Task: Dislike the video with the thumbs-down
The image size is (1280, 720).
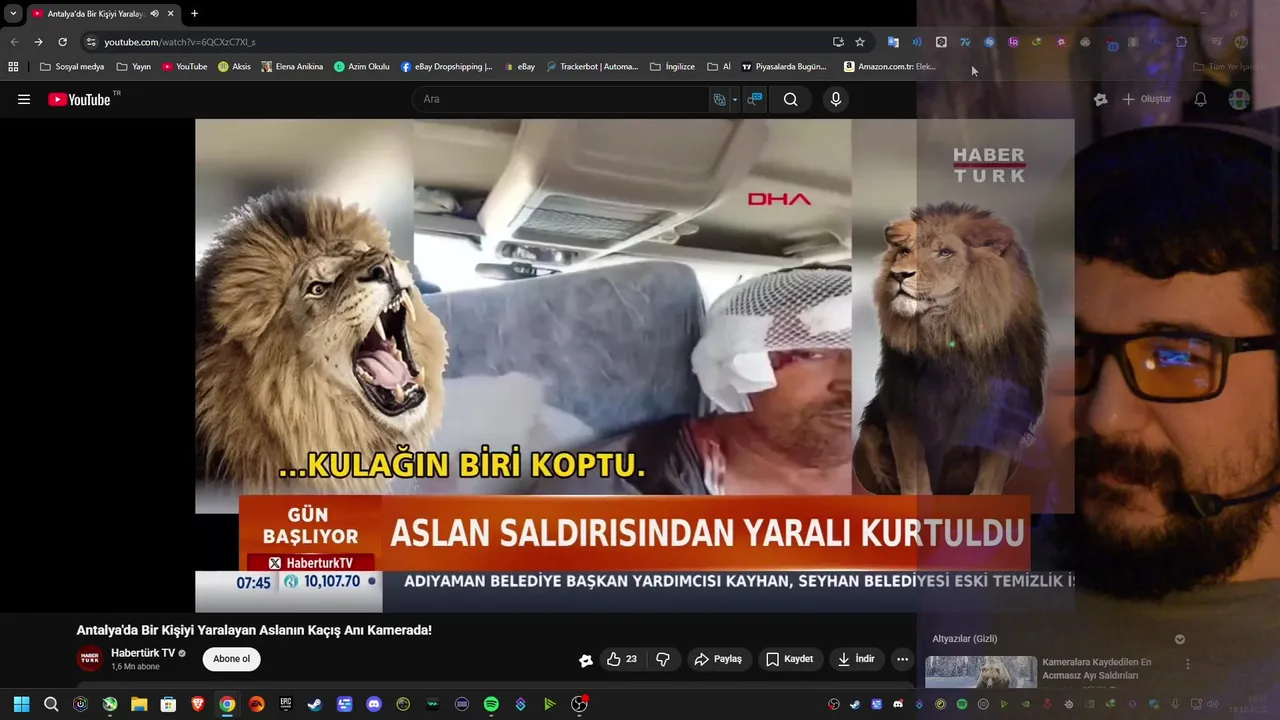Action: (663, 659)
